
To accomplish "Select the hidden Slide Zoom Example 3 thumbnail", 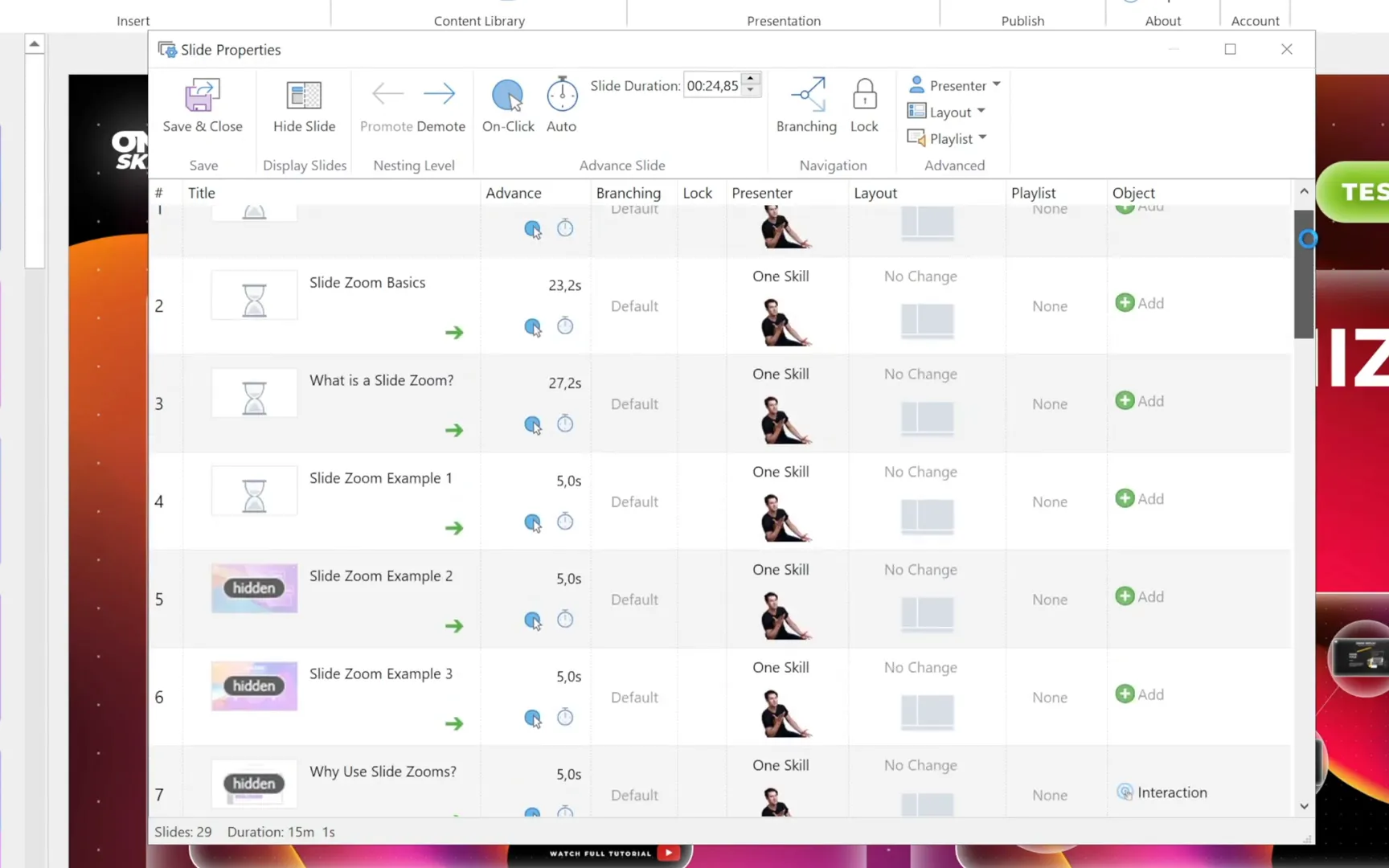I will [254, 686].
